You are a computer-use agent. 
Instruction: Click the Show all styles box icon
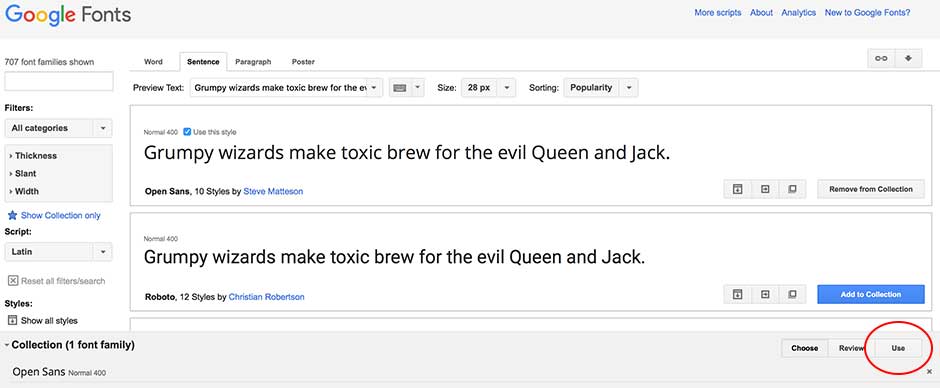pyautogui.click(x=13, y=320)
